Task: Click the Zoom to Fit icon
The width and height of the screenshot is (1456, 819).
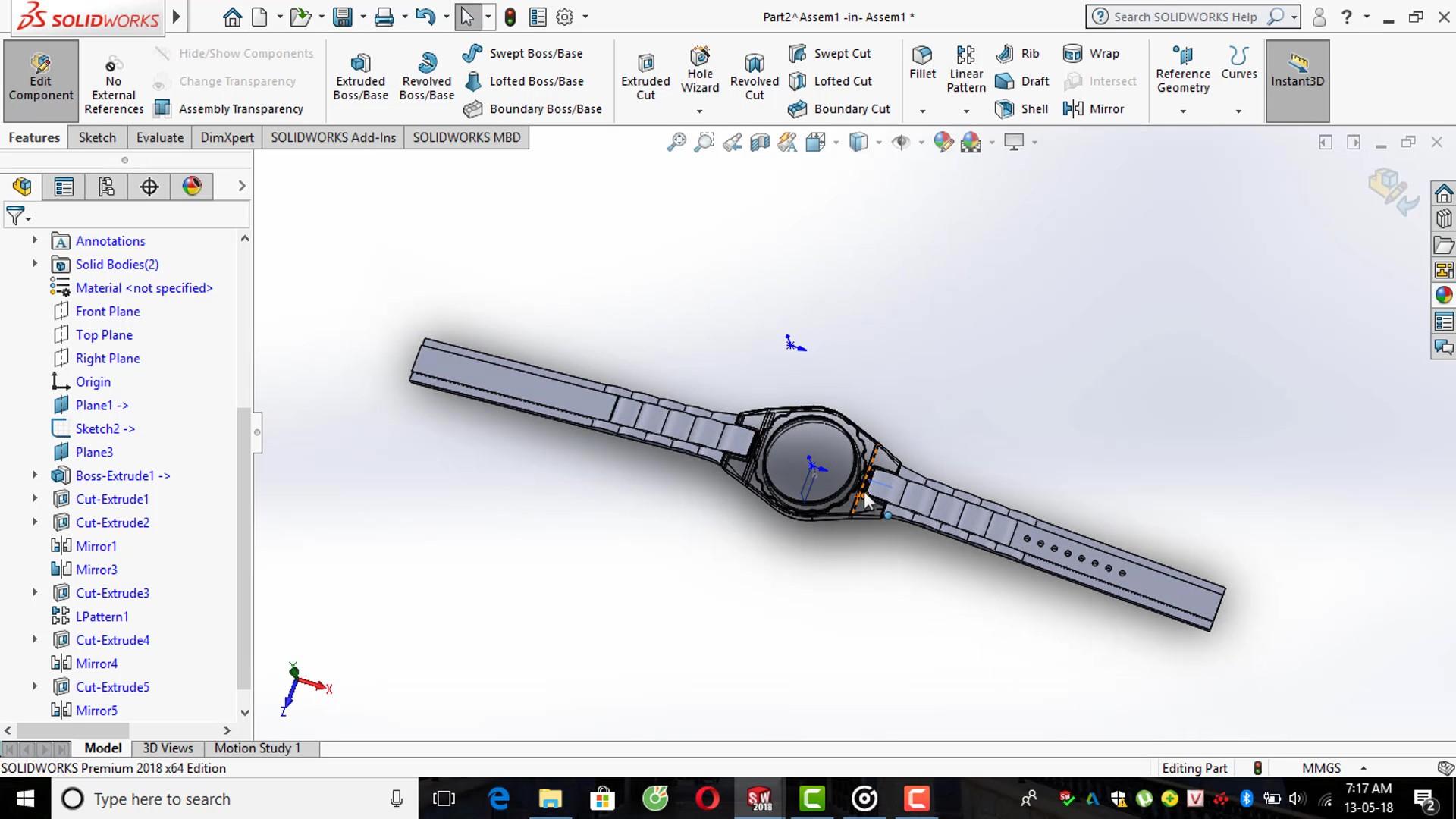Action: (x=676, y=143)
